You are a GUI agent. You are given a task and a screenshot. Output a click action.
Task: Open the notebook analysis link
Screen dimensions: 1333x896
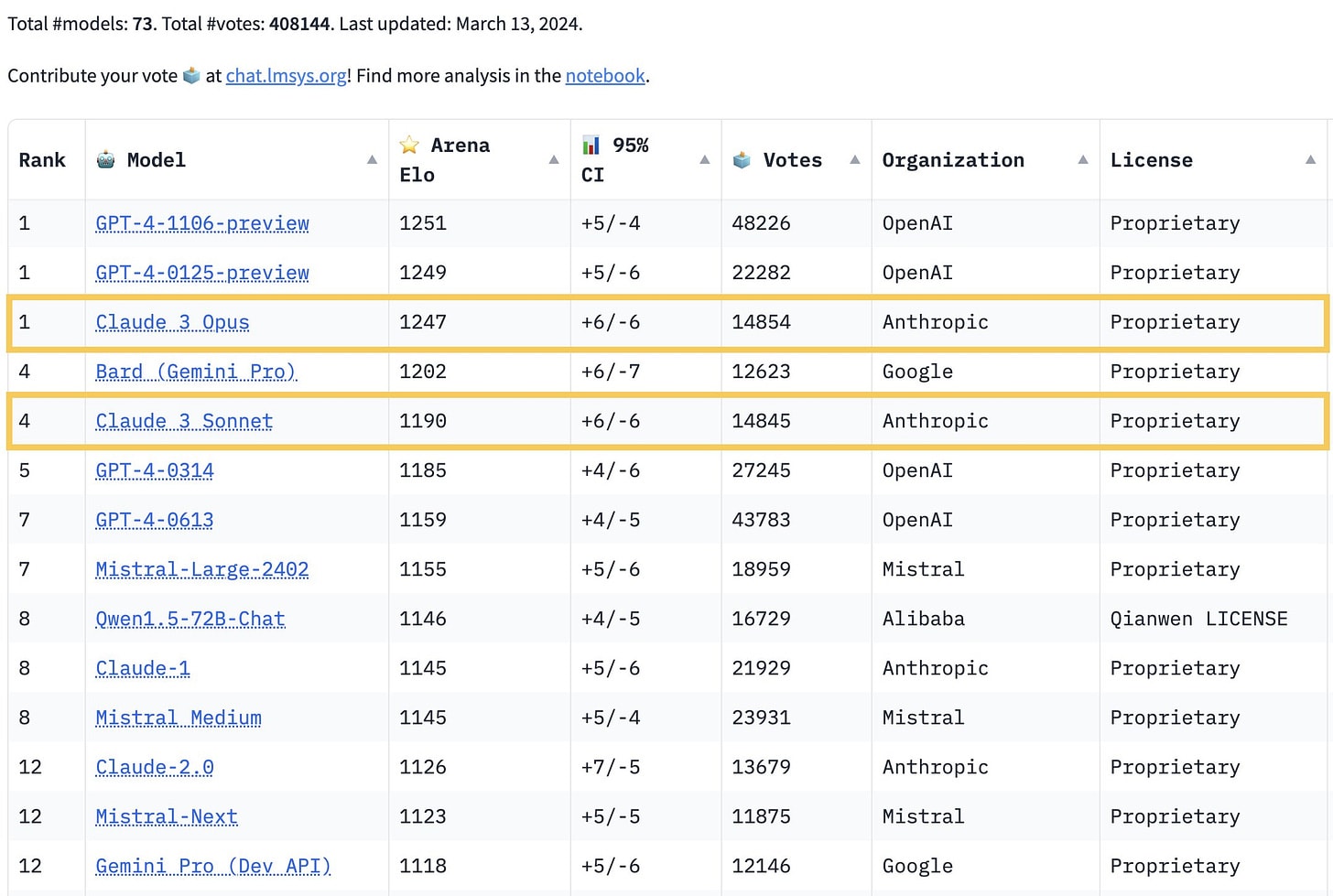click(605, 76)
